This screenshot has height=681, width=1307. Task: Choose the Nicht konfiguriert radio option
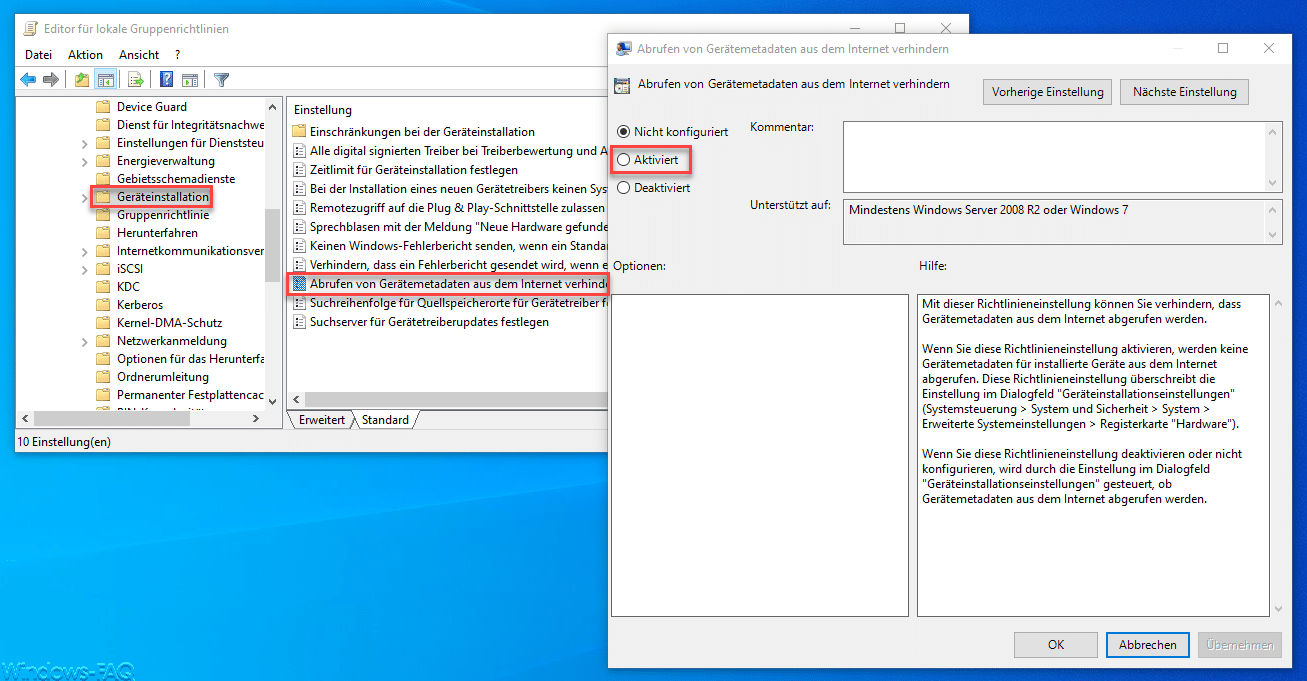click(624, 131)
